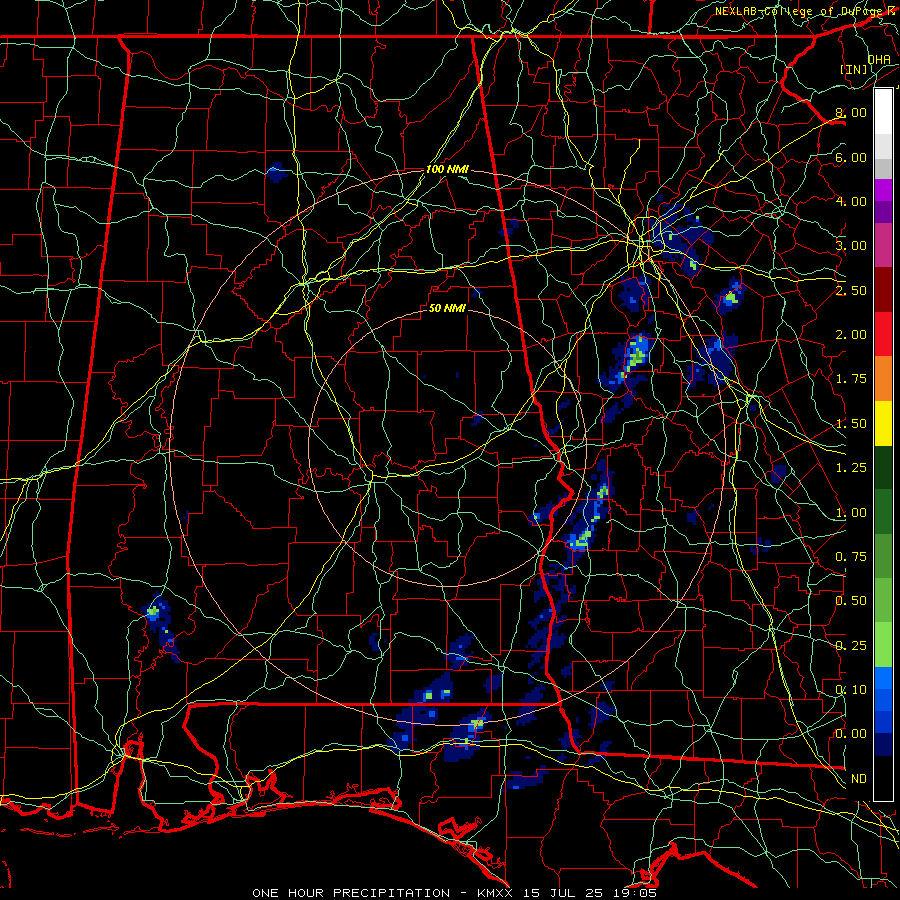The image size is (900, 900).
Task: Click the dark maroon legend swatch
Action: tap(883, 290)
